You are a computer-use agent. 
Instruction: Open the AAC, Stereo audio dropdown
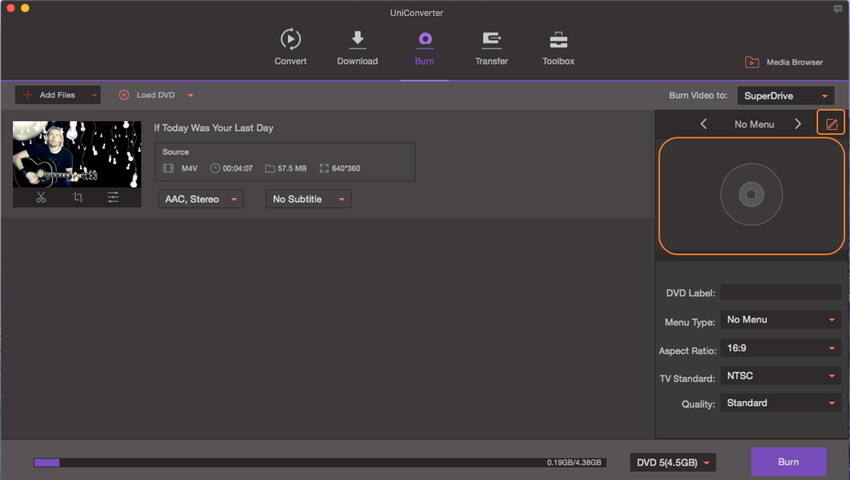[201, 199]
